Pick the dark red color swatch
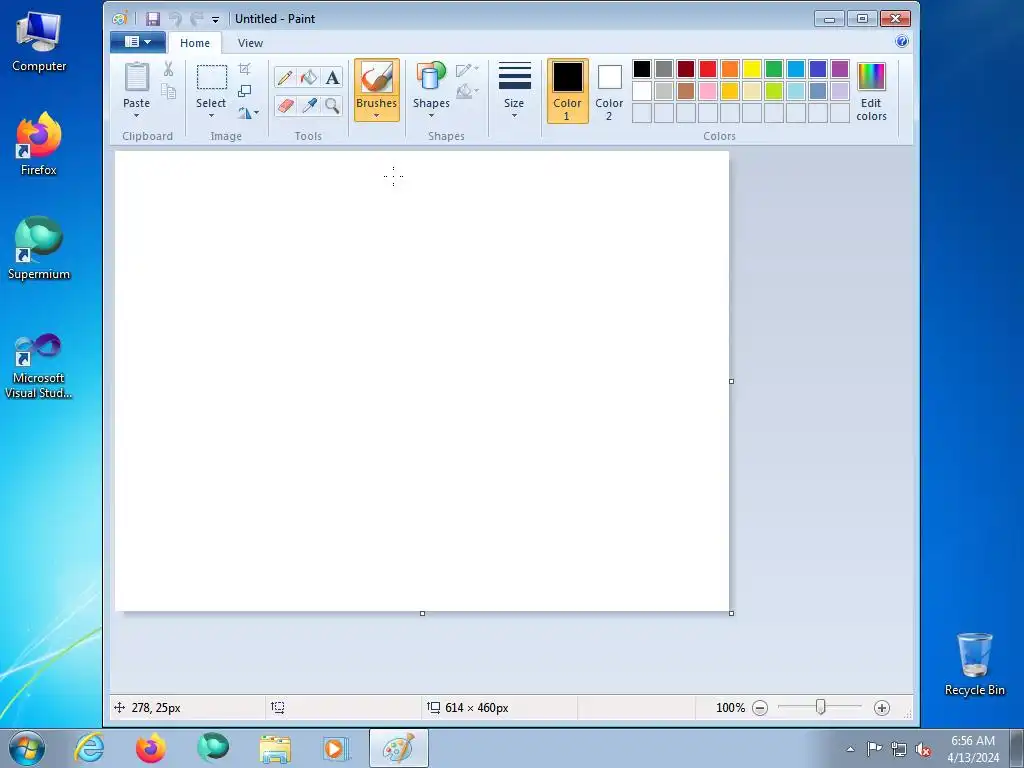The width and height of the screenshot is (1024, 768). 686,69
